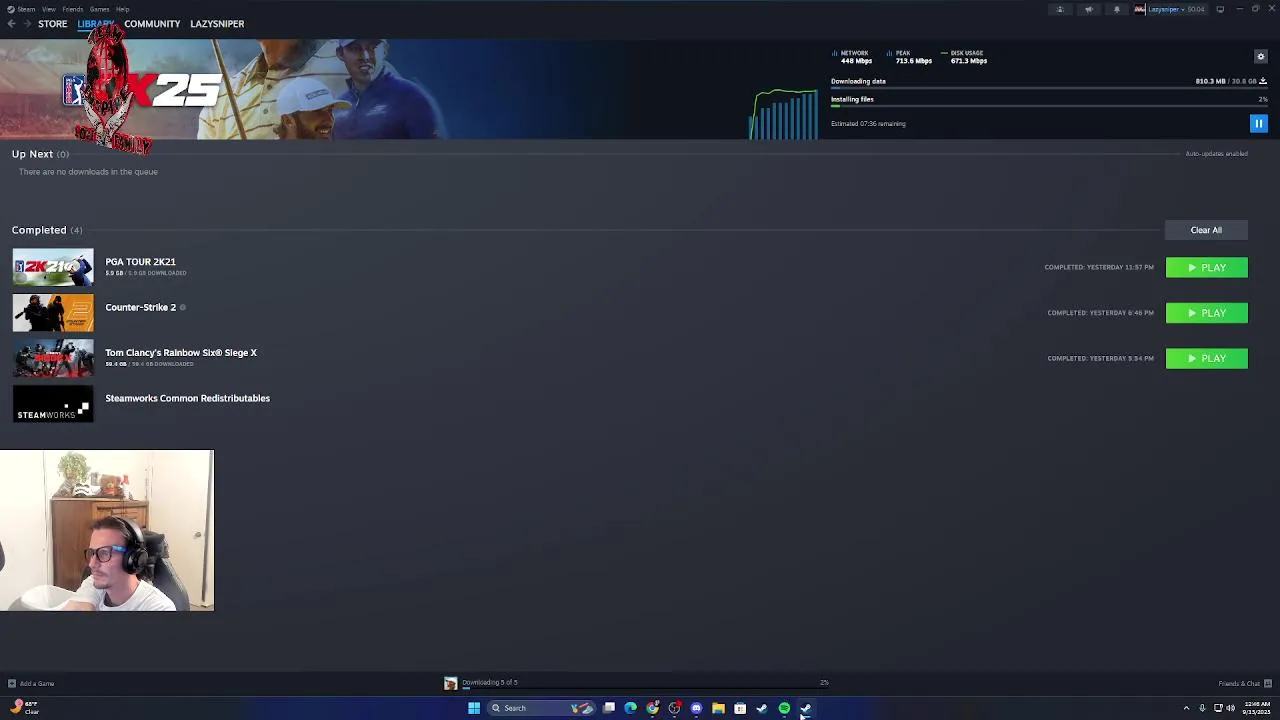Show hidden system tray icons
Image resolution: width=1280 pixels, height=720 pixels.
(1186, 708)
